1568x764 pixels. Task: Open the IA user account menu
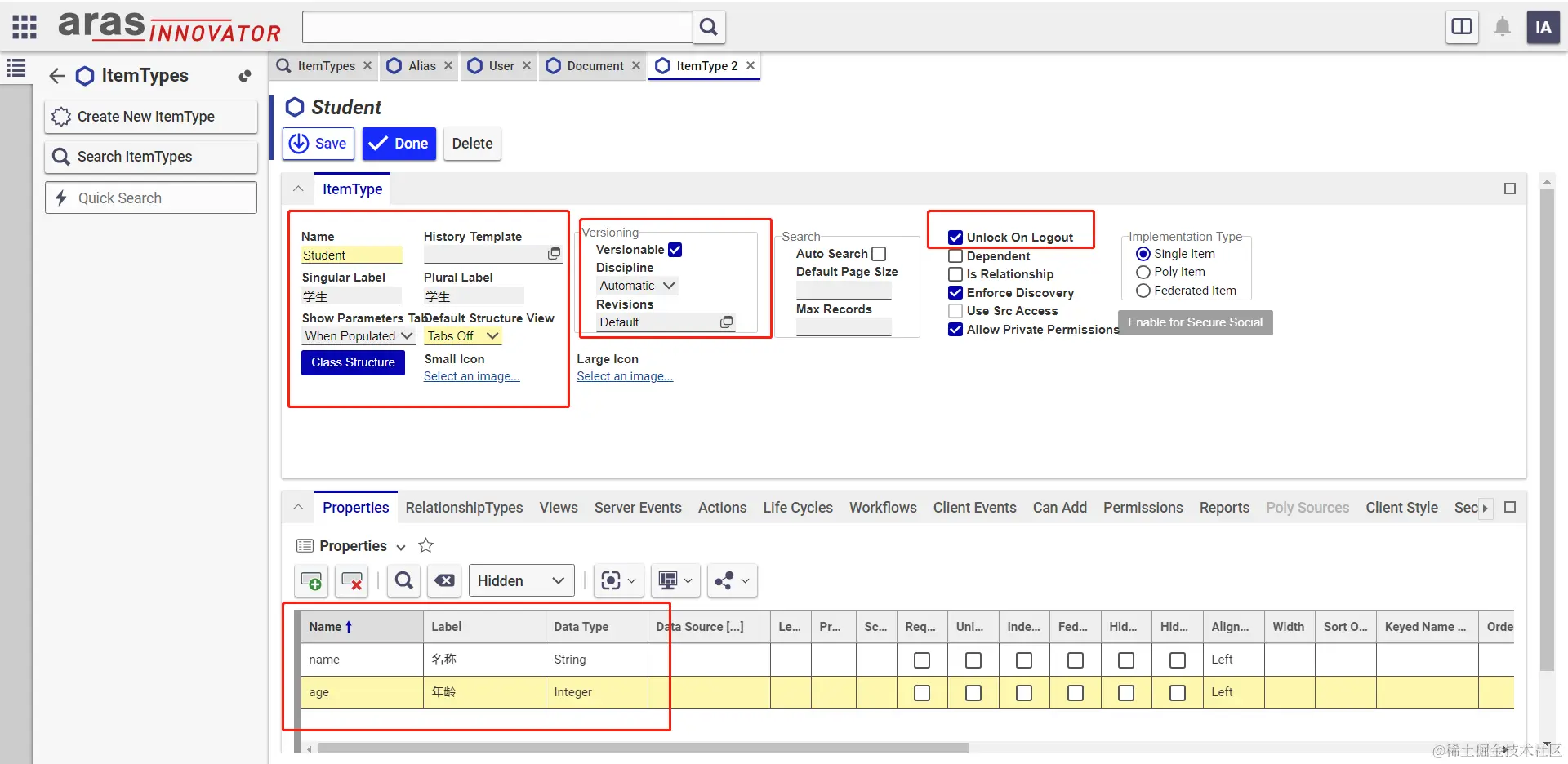tap(1543, 27)
